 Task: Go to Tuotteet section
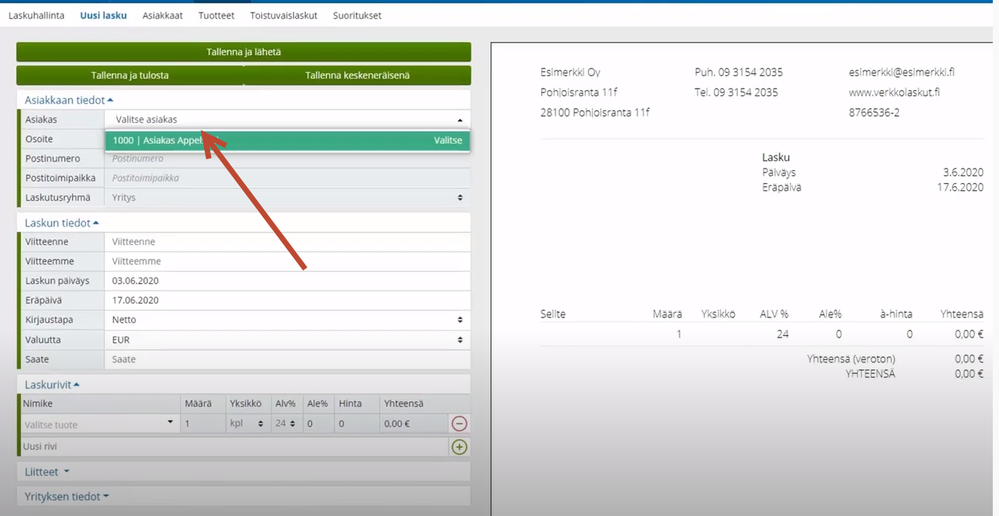coord(216,15)
